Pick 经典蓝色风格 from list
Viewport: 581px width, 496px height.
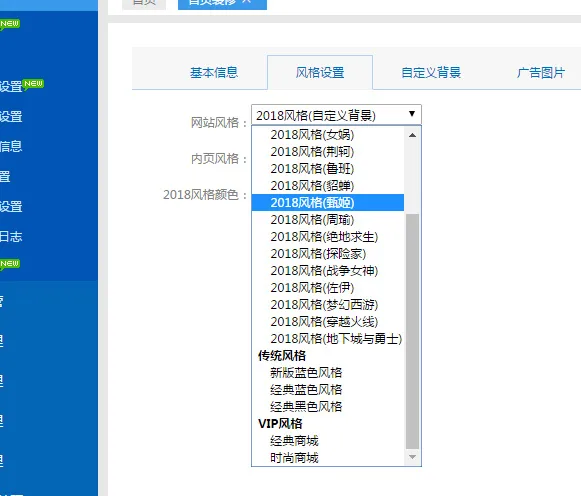328,390
